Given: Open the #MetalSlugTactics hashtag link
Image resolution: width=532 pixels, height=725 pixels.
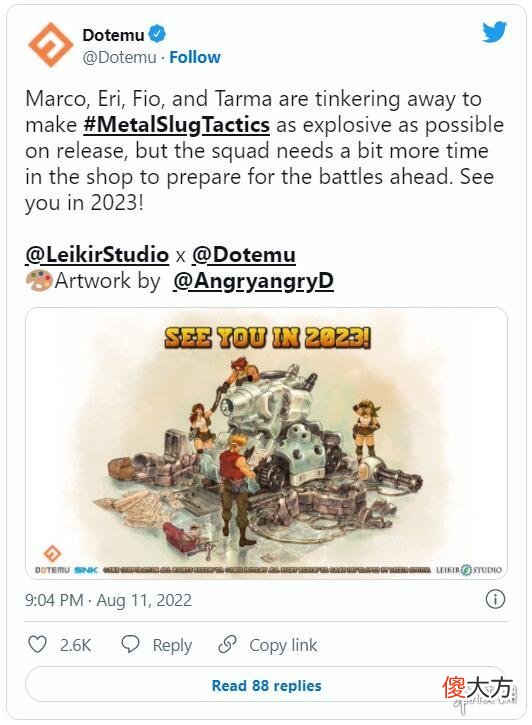Looking at the screenshot, I should point(177,125).
